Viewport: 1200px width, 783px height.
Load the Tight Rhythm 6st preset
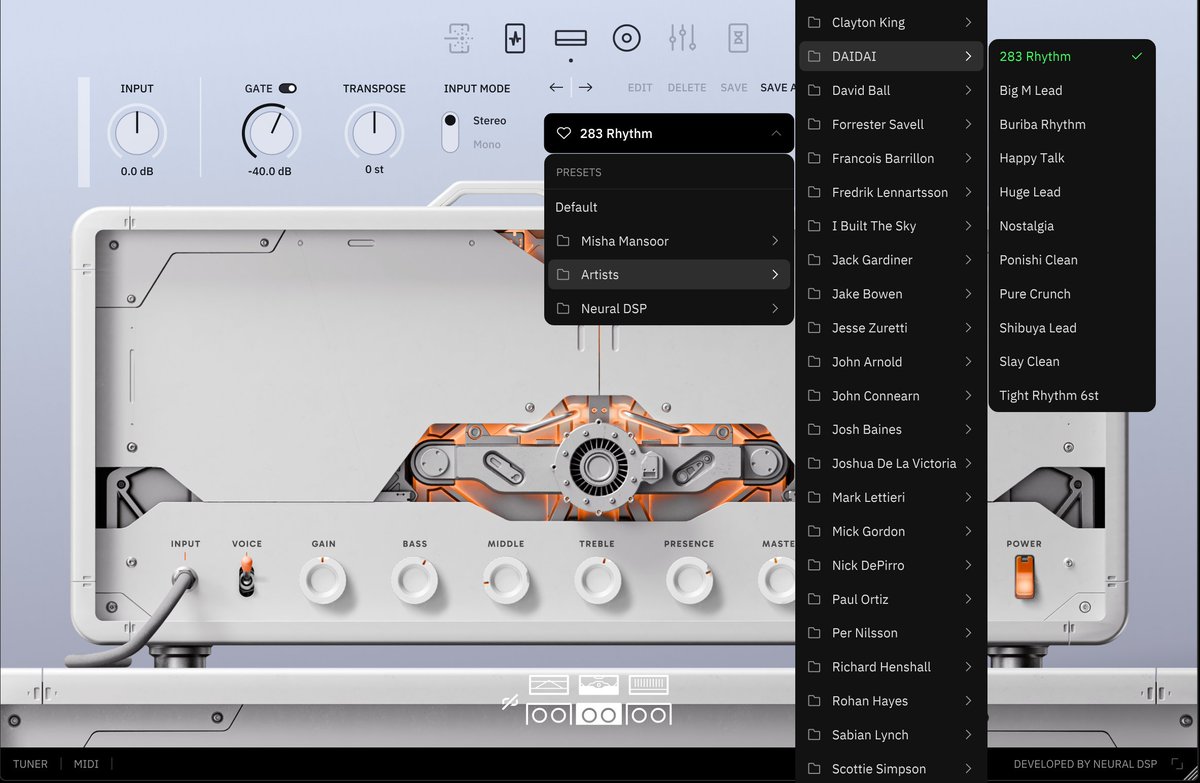(x=1071, y=396)
